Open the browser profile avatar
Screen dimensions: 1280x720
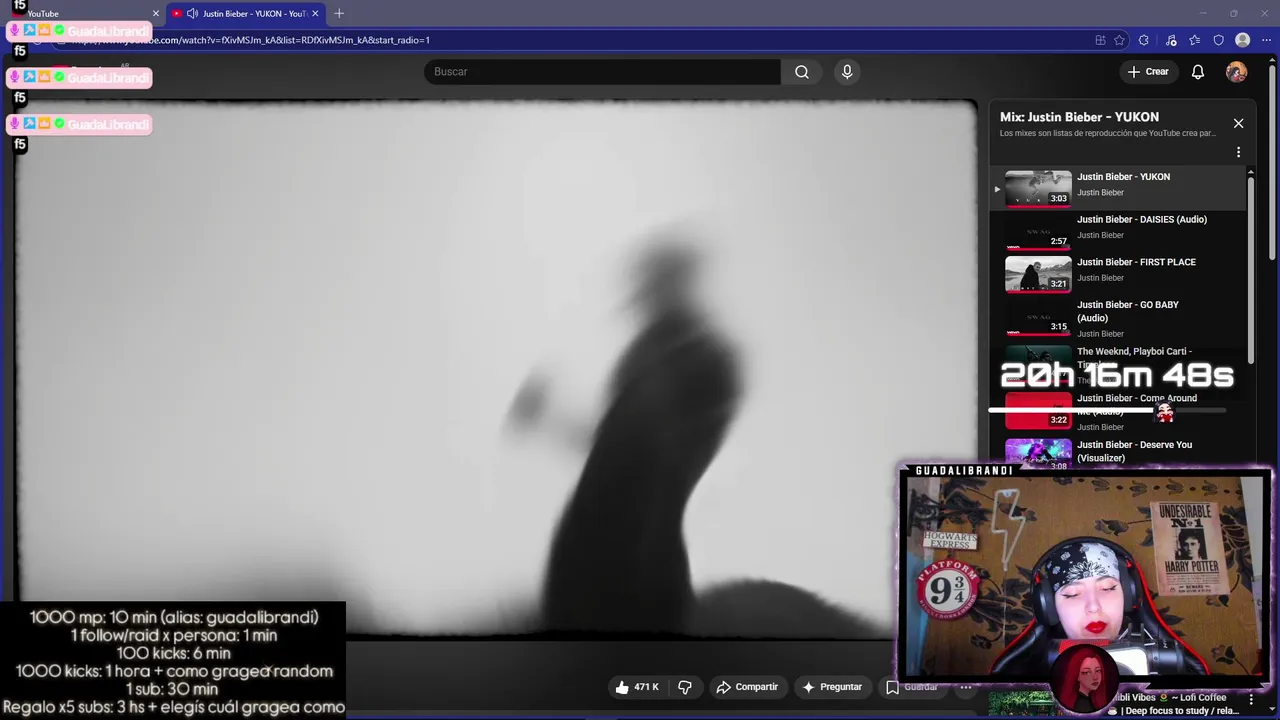tap(1243, 40)
